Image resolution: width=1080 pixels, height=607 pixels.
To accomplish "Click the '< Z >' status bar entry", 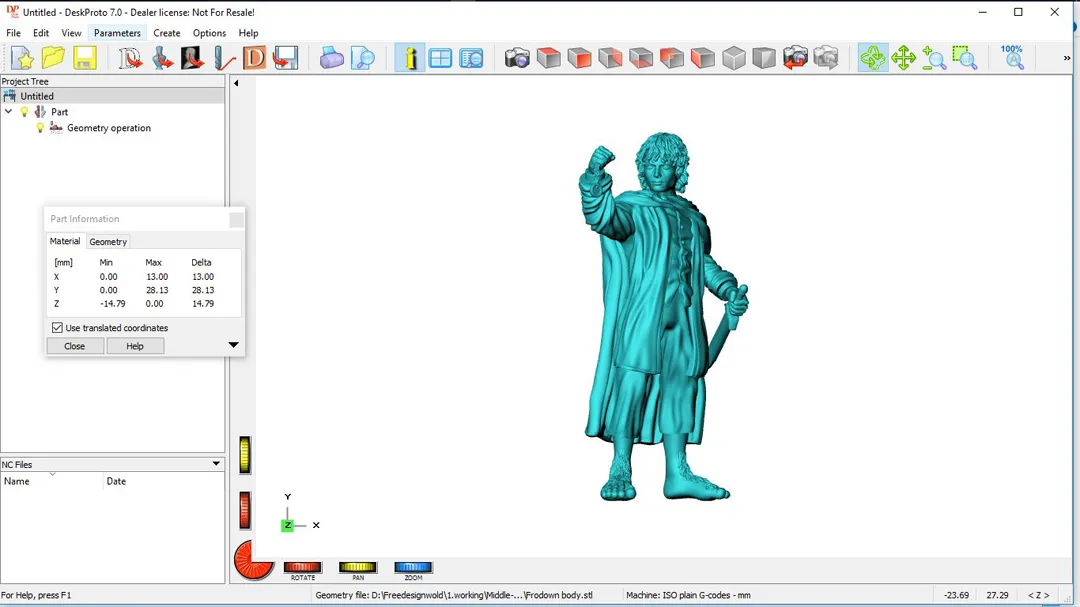I will click(1039, 595).
